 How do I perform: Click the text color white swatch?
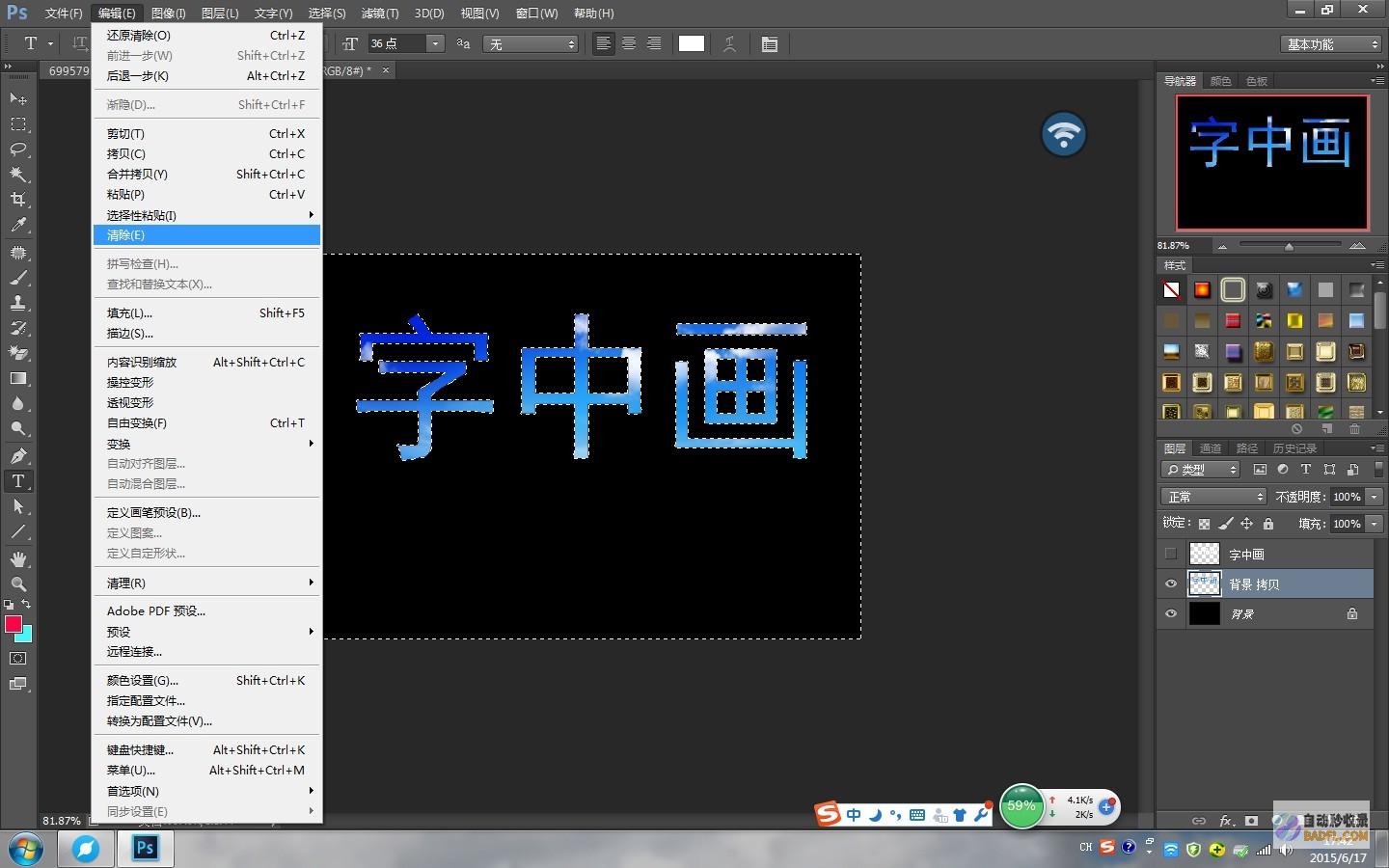click(692, 43)
